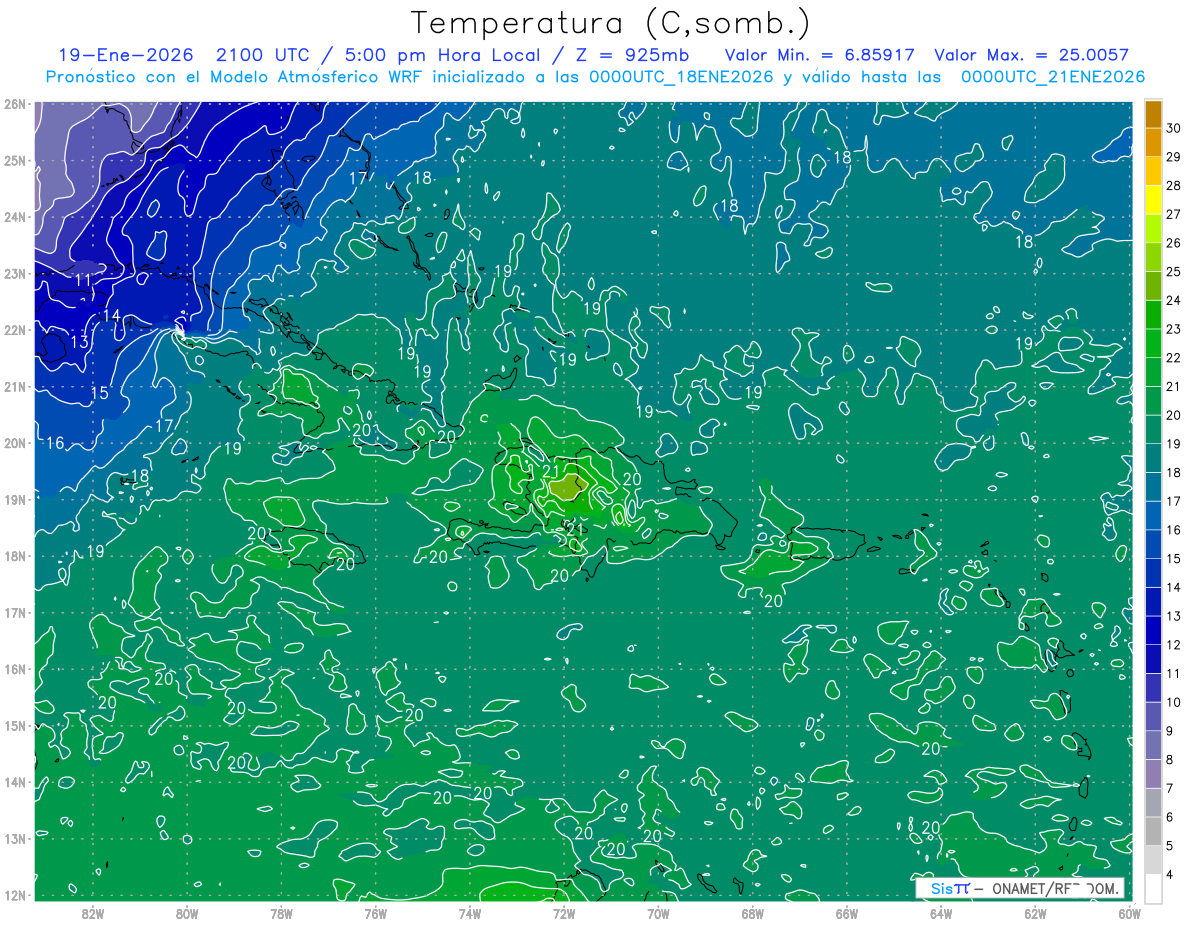Select valid-until time "0000UTC_21ENE2026"
This screenshot has height=927, width=1200.
click(x=1053, y=77)
